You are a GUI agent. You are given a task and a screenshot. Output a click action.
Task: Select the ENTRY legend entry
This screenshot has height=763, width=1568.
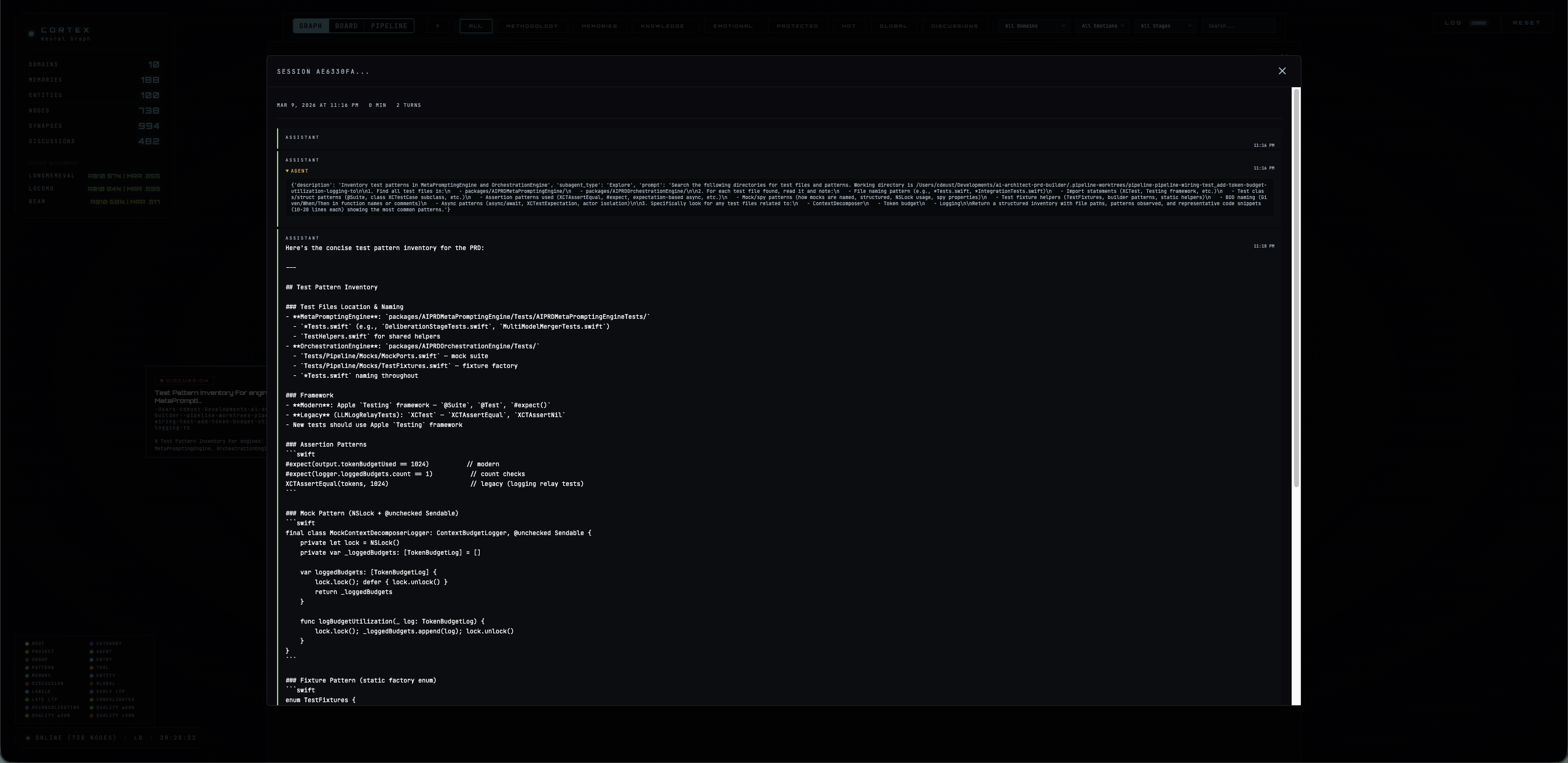[x=101, y=660]
